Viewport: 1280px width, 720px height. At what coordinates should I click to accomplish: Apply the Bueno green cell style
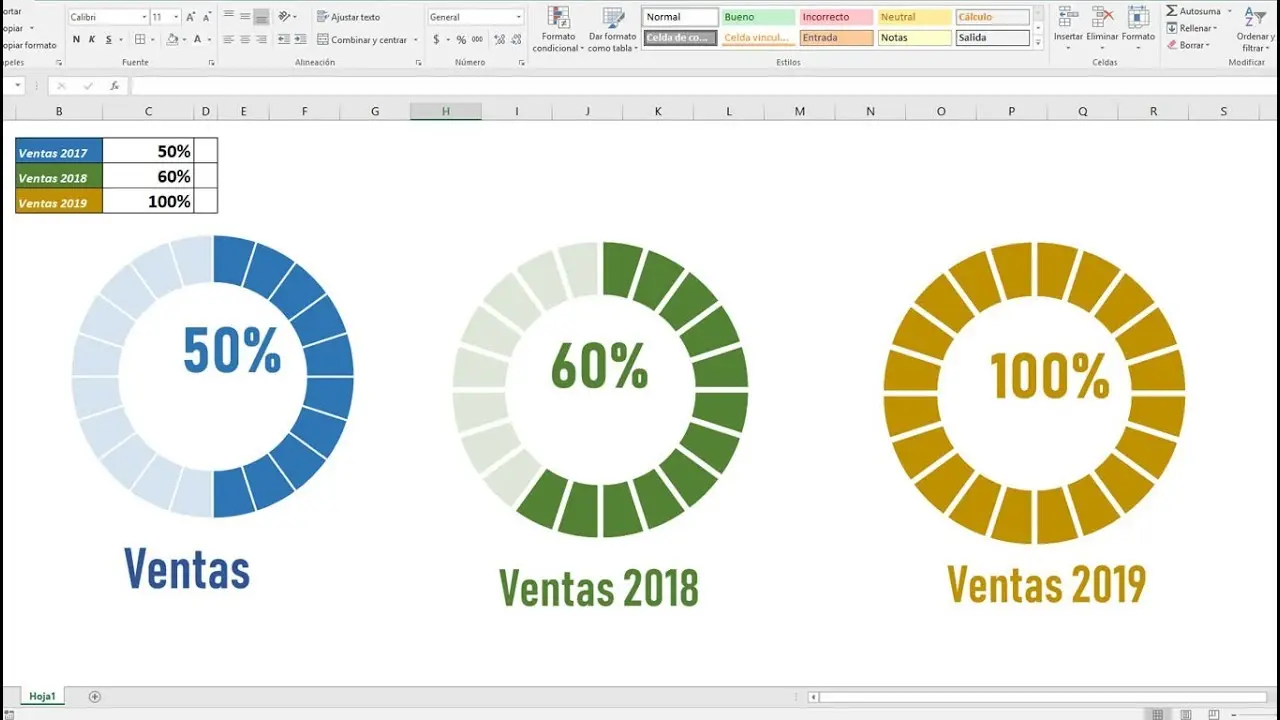757,17
